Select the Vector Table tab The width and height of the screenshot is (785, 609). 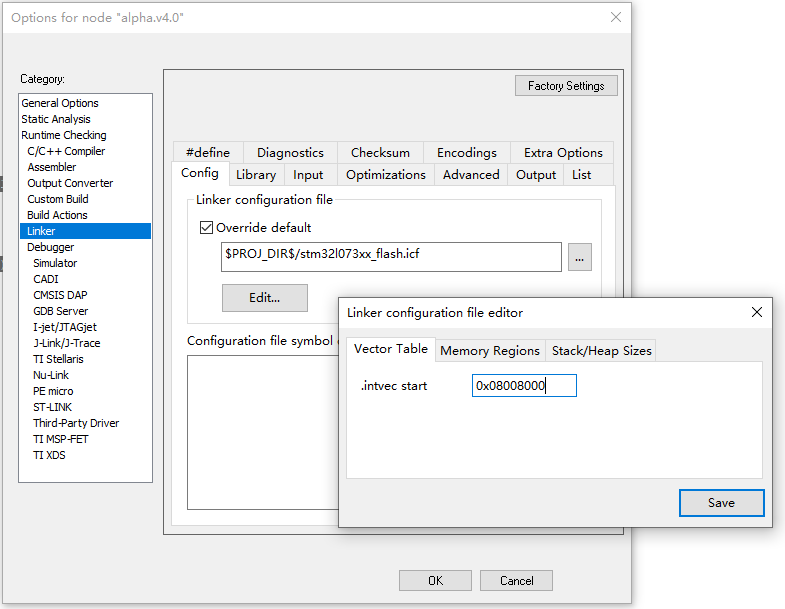[x=391, y=349]
